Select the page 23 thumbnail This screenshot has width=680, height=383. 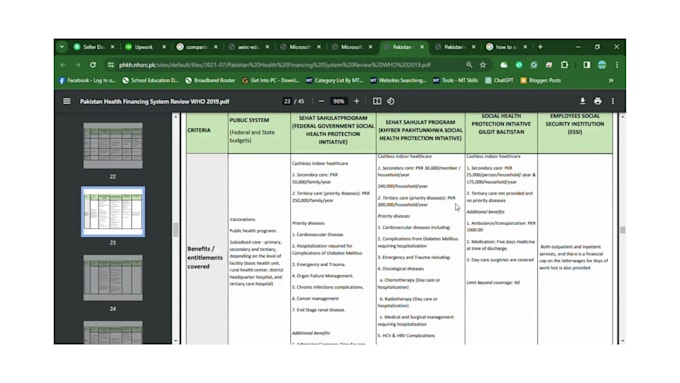113,212
